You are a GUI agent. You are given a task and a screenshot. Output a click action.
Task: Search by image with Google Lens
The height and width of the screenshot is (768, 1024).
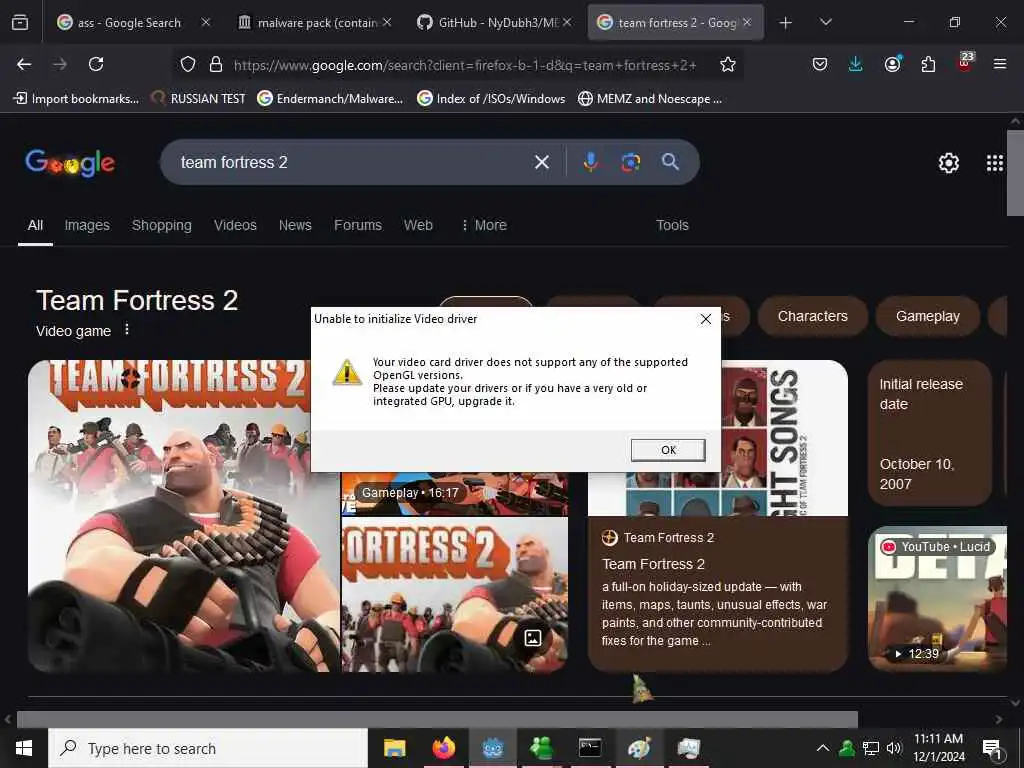630,162
